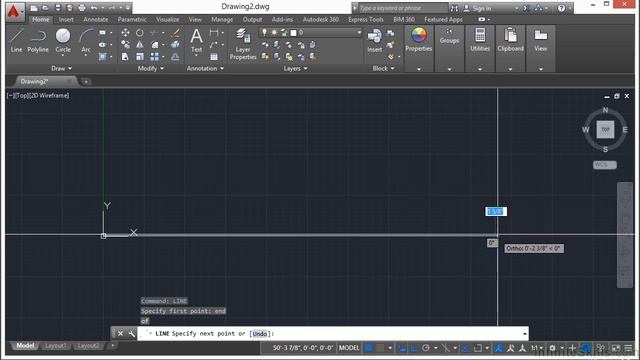Expand command line history arrow
The width and height of the screenshot is (640, 360).
pyautogui.click(x=524, y=334)
